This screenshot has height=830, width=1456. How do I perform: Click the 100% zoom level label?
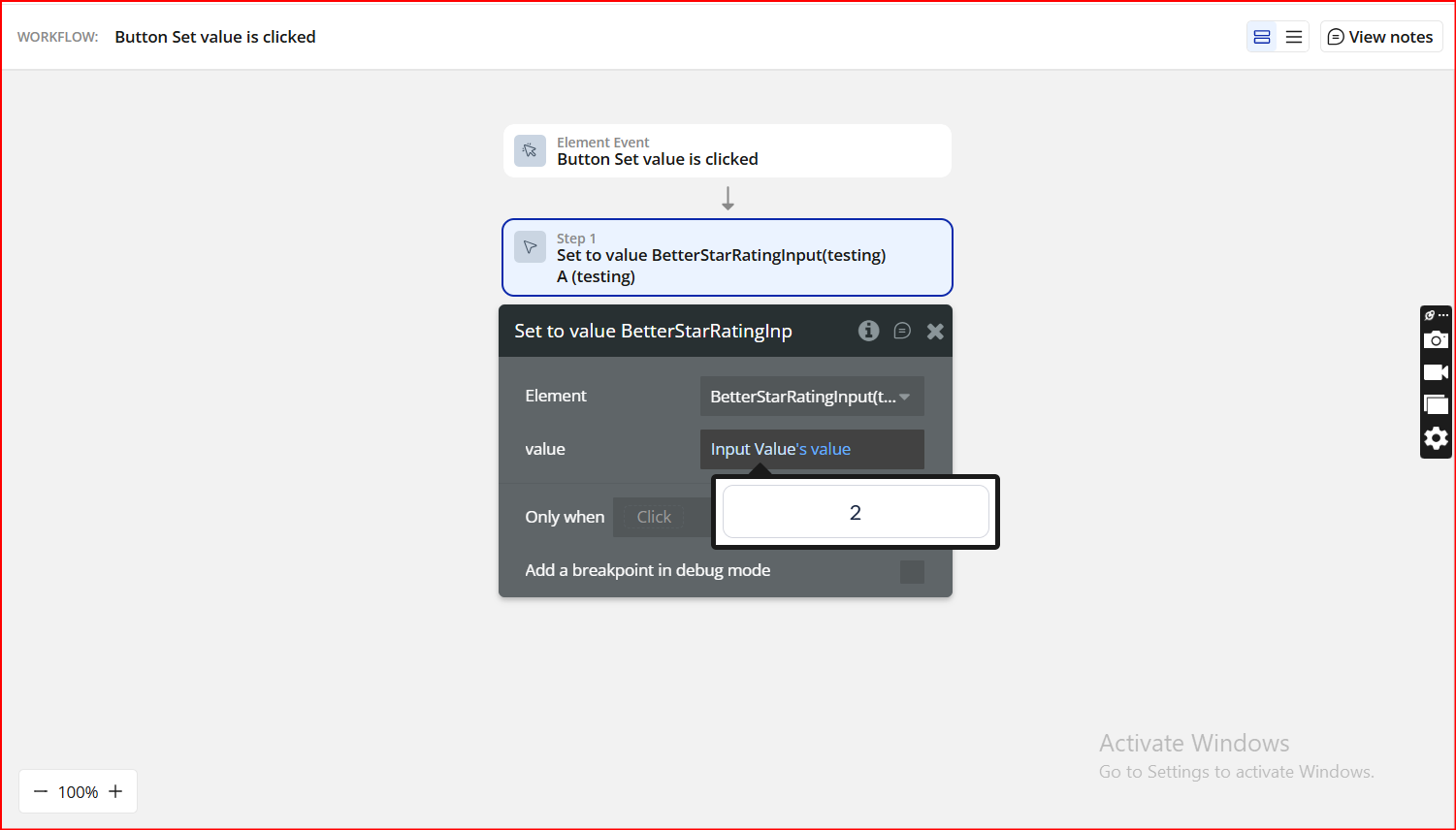pos(79,792)
